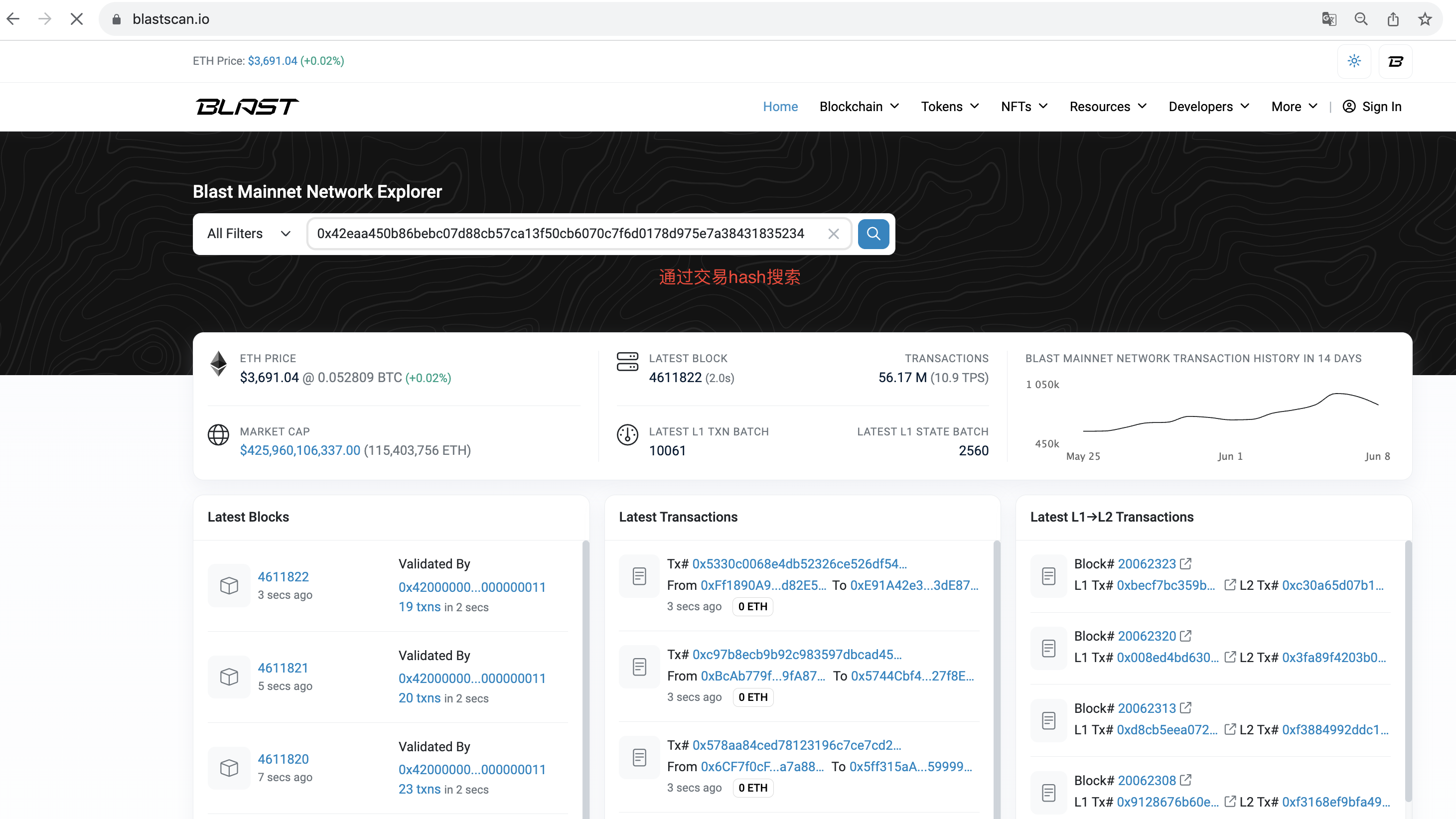The width and height of the screenshot is (1456, 819).
Task: Clear the search field with X icon
Action: point(833,234)
